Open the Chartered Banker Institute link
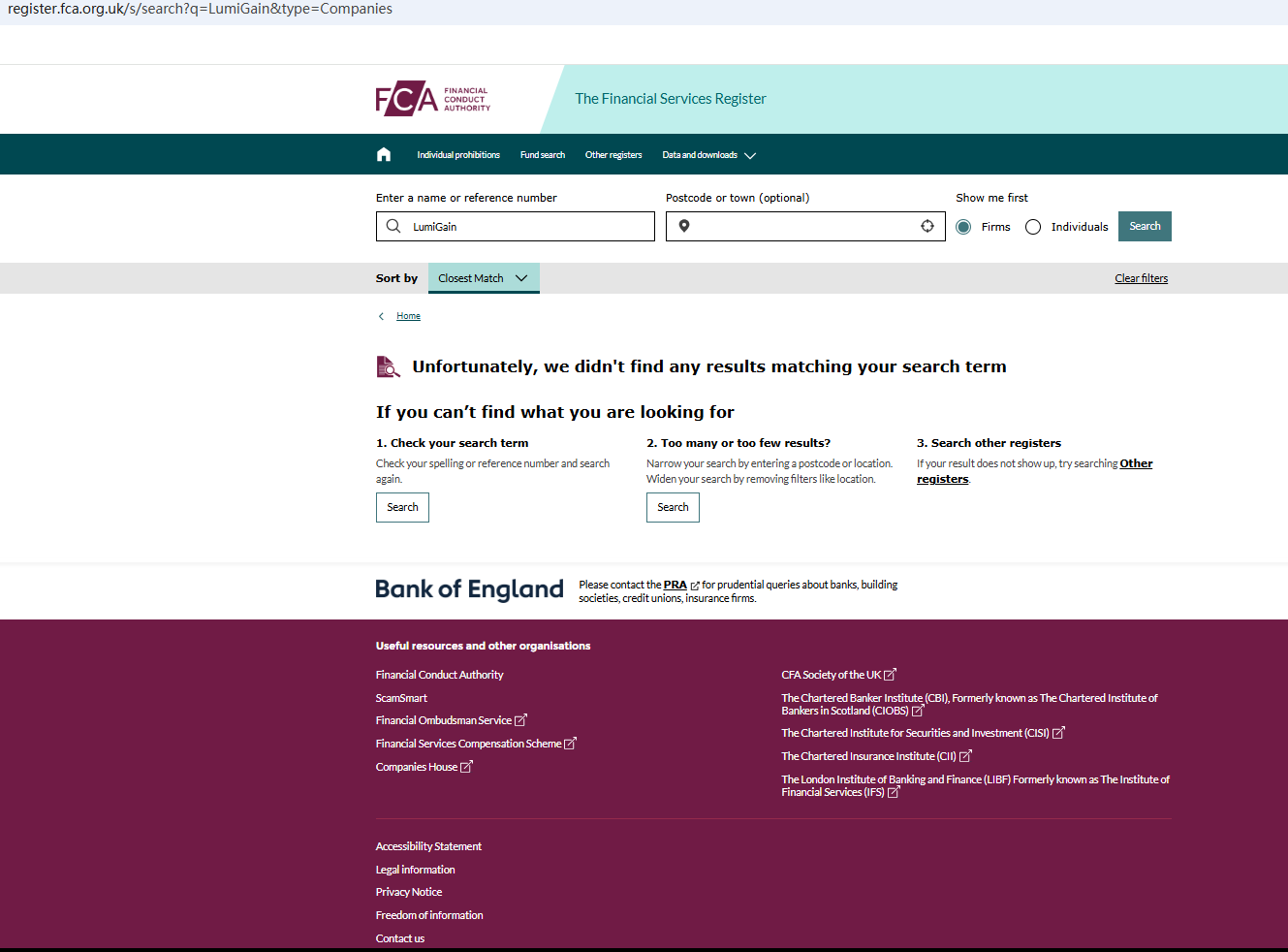The image size is (1288, 952). click(969, 704)
